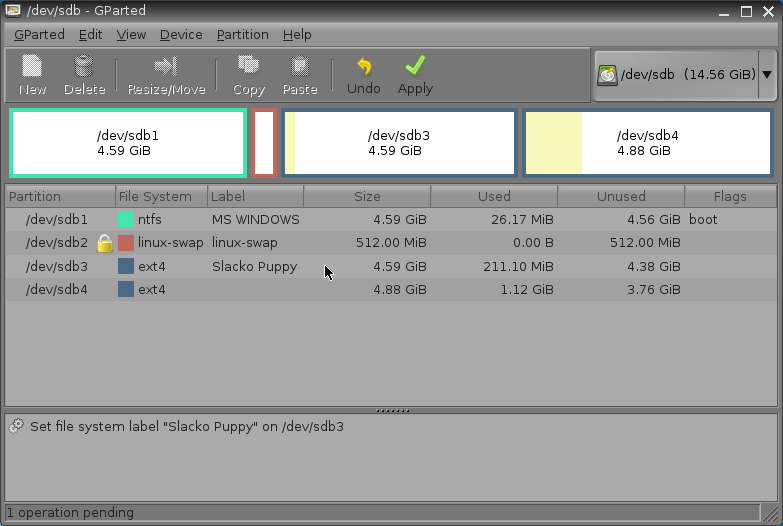Click the 0.00 B used cell

tap(533, 243)
